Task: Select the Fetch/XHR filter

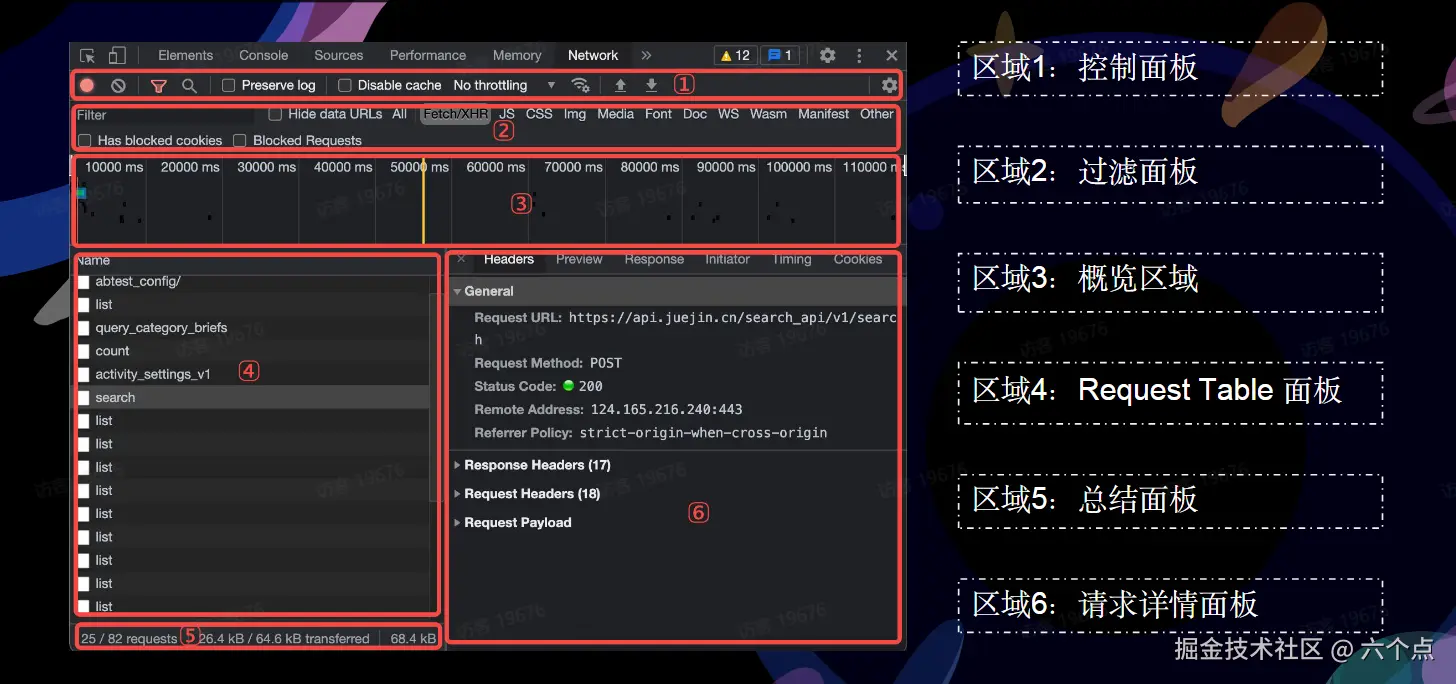Action: [x=455, y=114]
